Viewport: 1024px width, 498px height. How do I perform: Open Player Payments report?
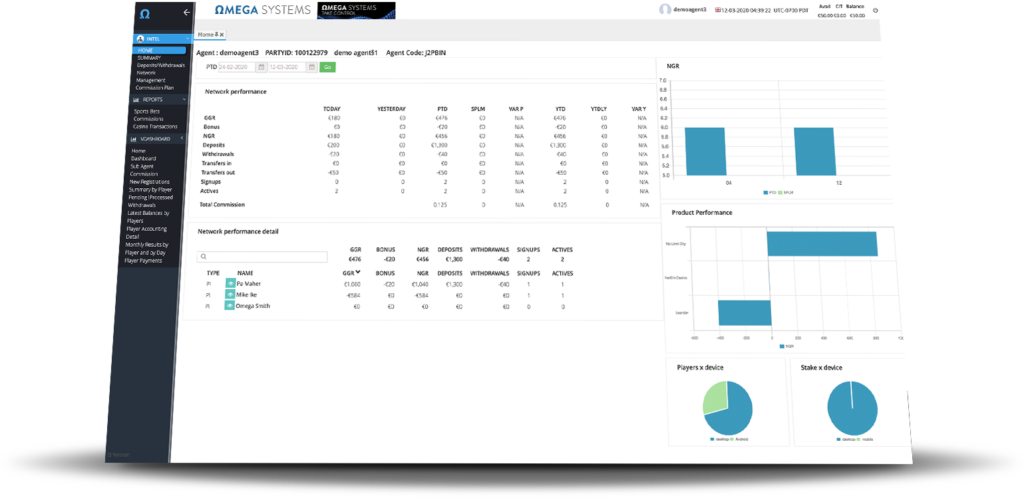tap(143, 261)
